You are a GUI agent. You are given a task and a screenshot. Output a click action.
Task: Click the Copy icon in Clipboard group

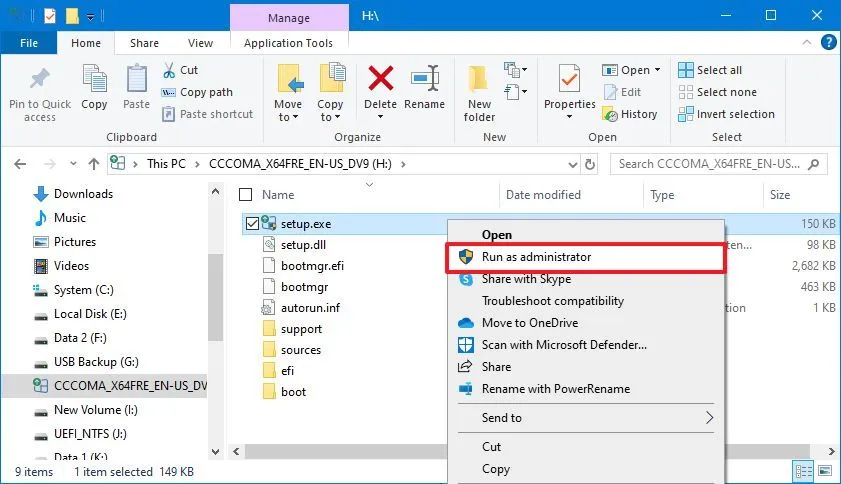[94, 79]
